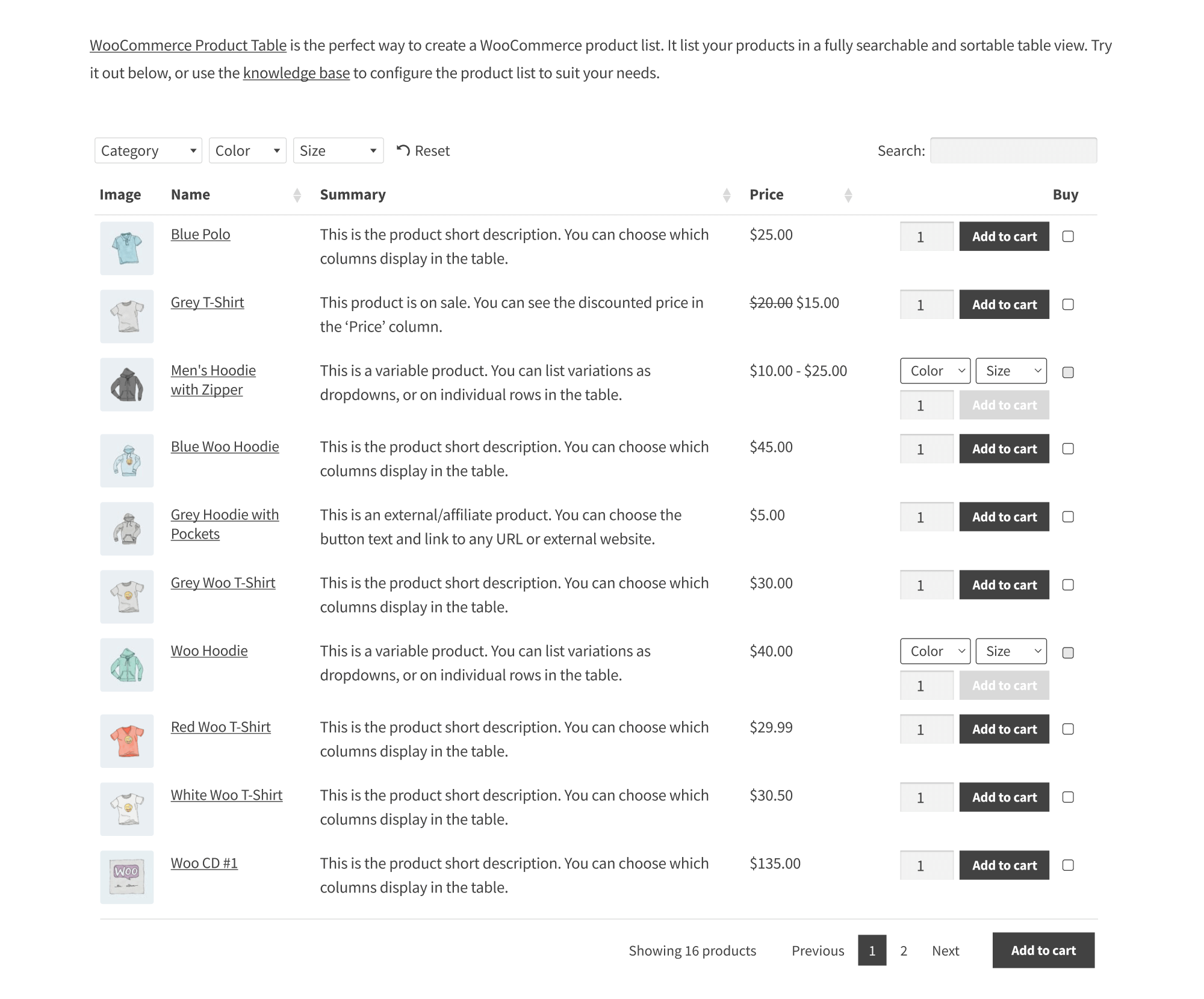Click the Men's Hoodie with Zipper image

tap(127, 385)
